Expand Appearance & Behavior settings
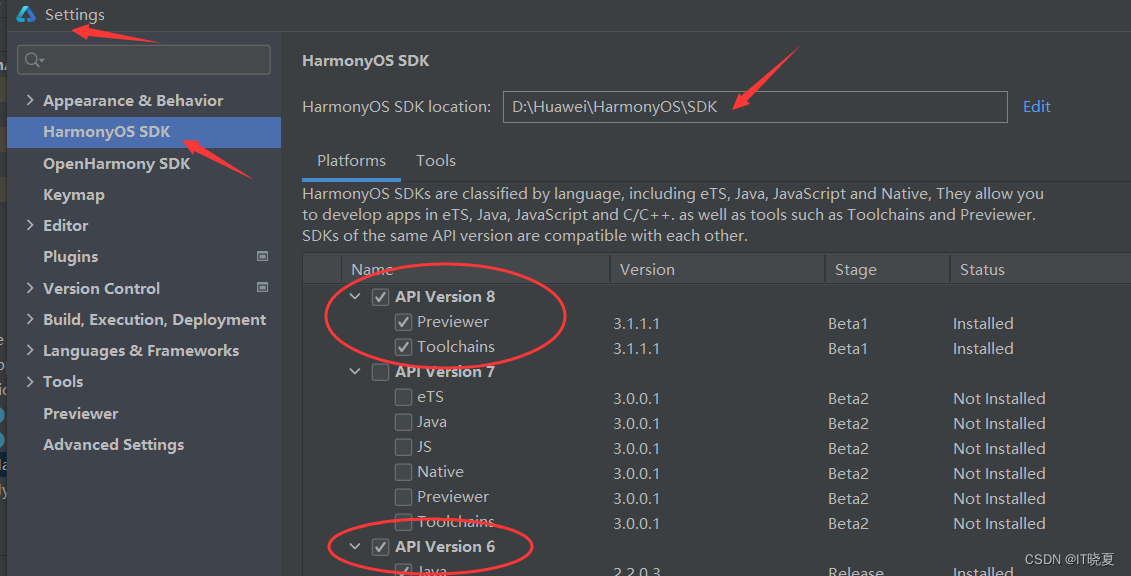This screenshot has width=1131, height=576. tap(30, 100)
